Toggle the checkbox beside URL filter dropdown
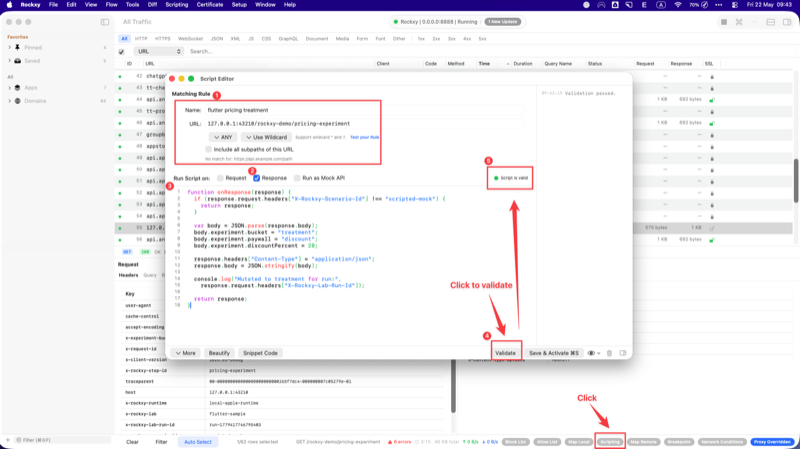This screenshot has height=449, width=800. pyautogui.click(x=121, y=52)
